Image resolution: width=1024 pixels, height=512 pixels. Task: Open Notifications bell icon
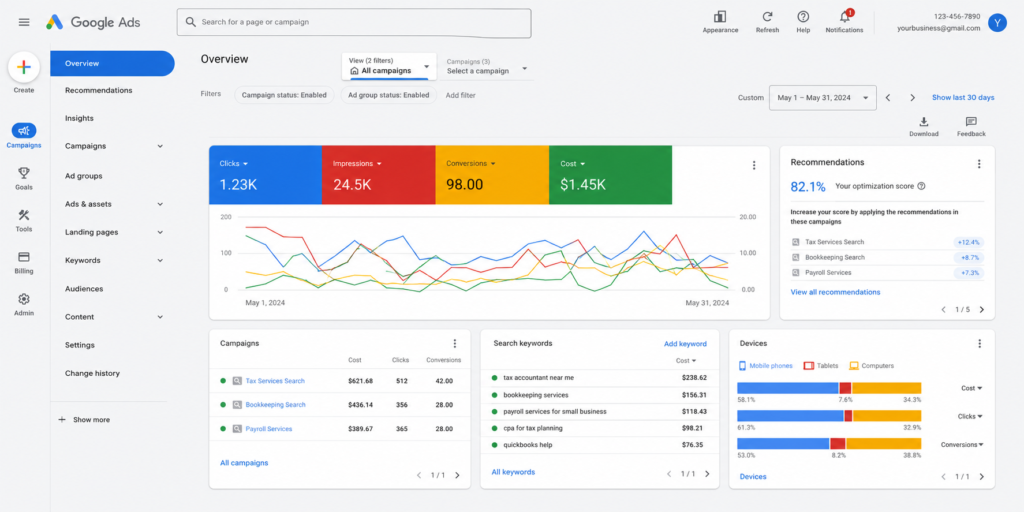point(844,16)
